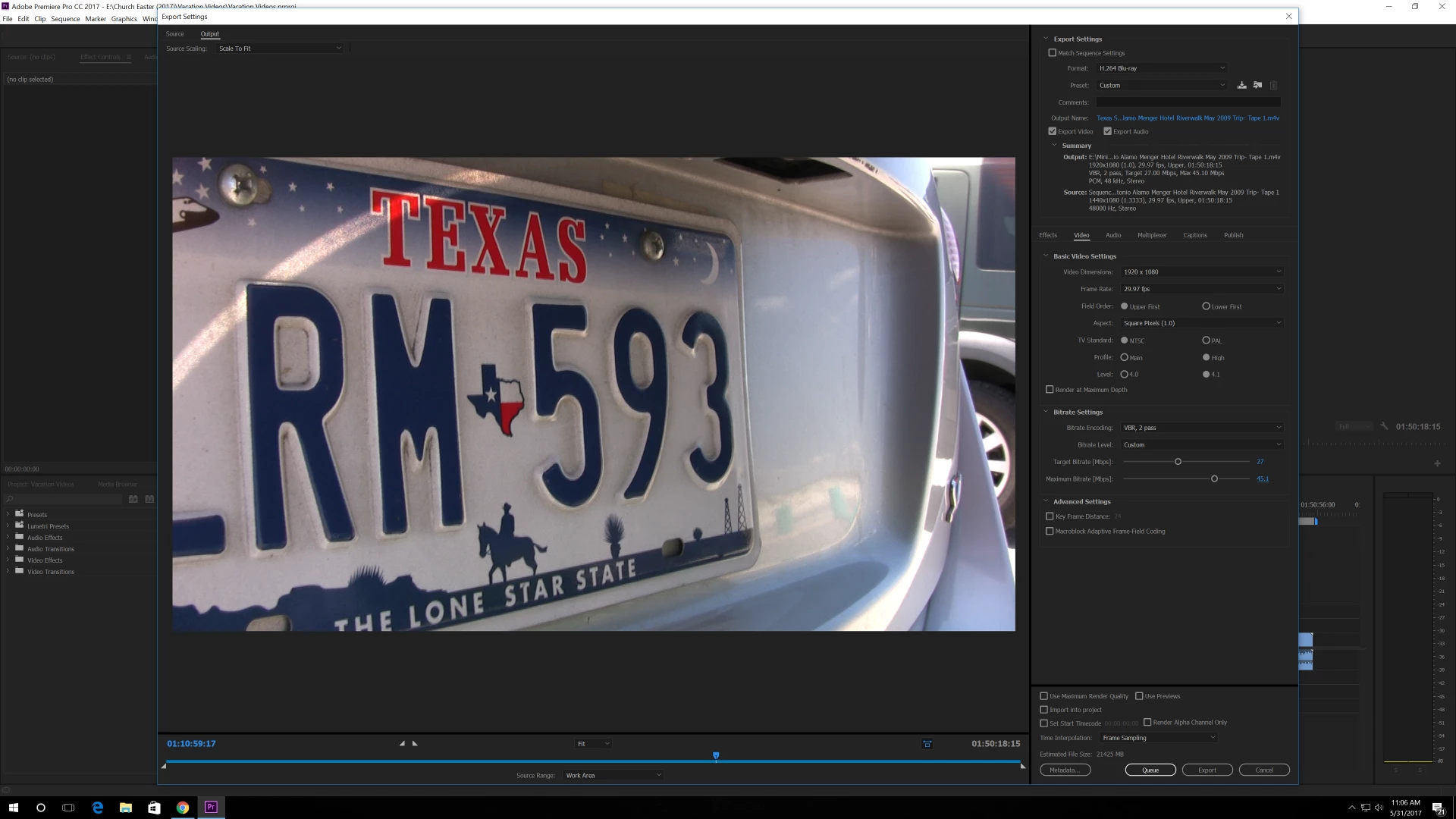Enable Match Sequence Settings checkbox
This screenshot has height=819, width=1456.
coord(1052,53)
